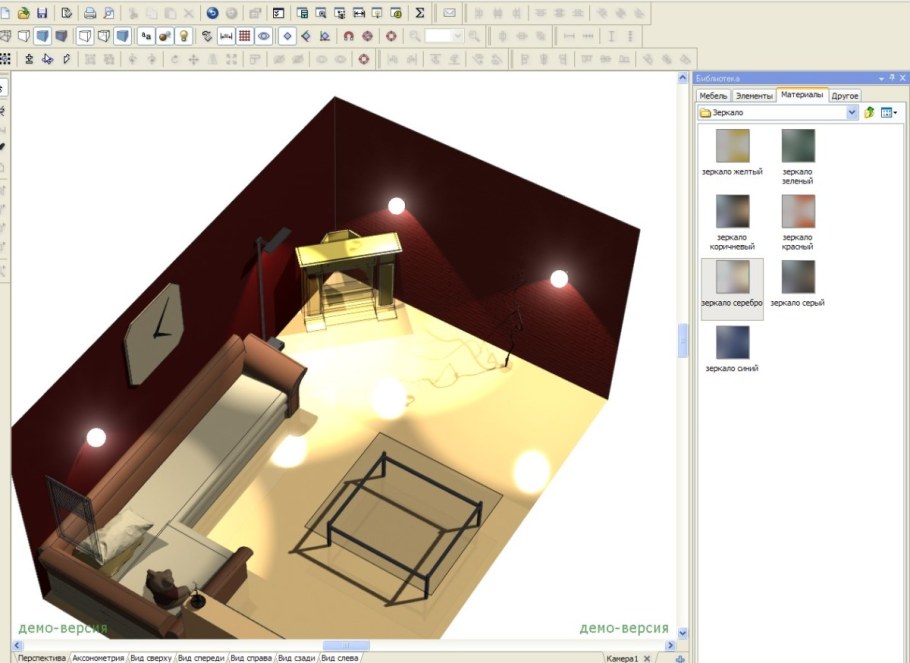
Task: Click the blue Undo arrow icon
Action: click(212, 14)
